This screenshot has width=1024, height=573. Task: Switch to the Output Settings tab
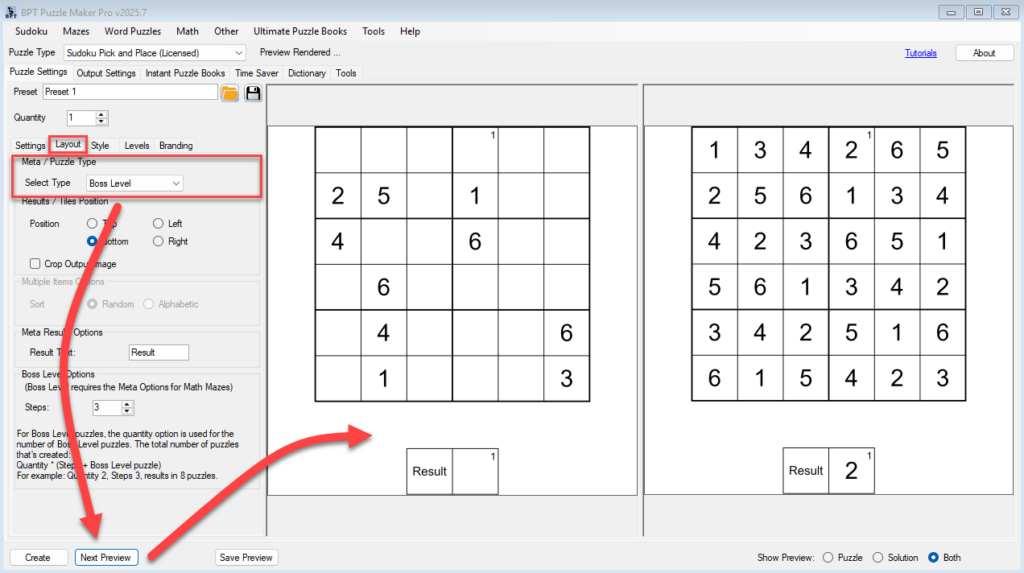point(106,73)
